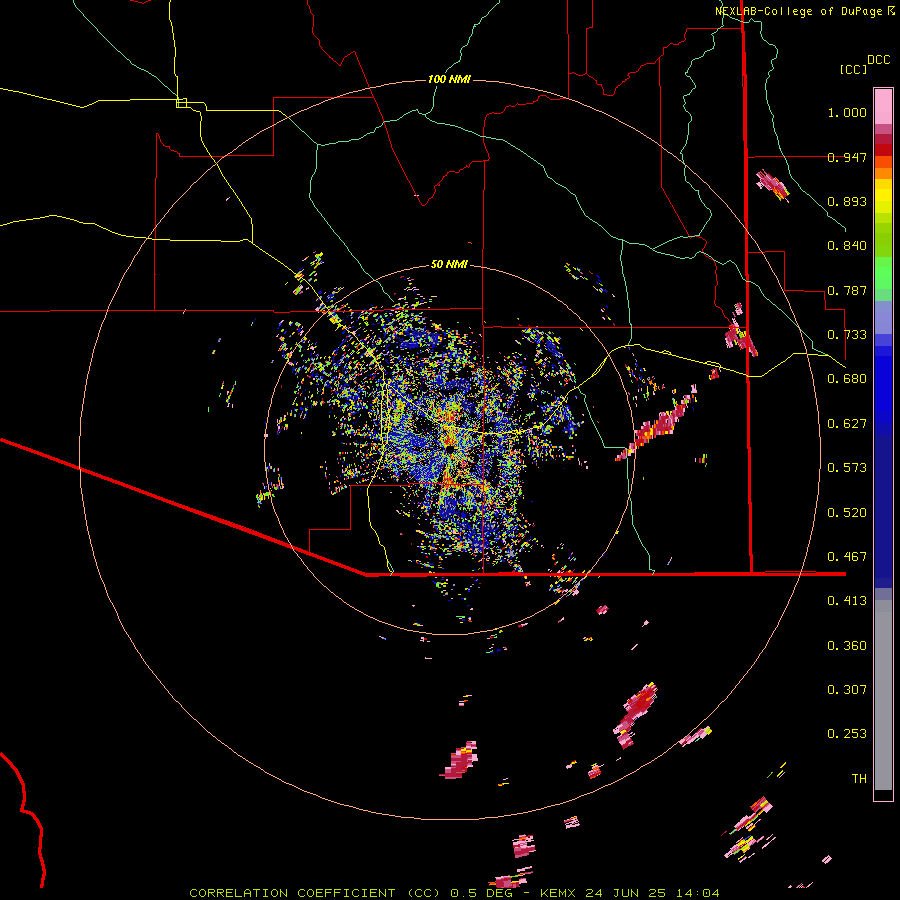Click the 0.573 scale value
The image size is (900, 900).
click(847, 468)
